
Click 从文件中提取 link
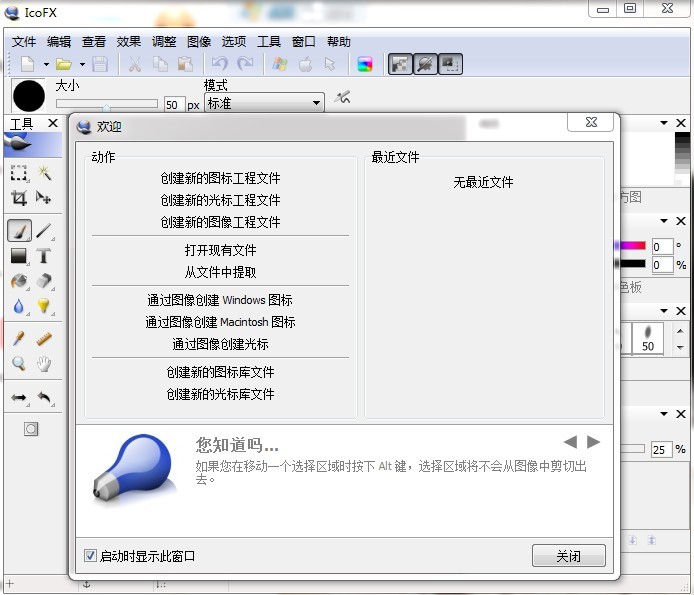click(220, 272)
